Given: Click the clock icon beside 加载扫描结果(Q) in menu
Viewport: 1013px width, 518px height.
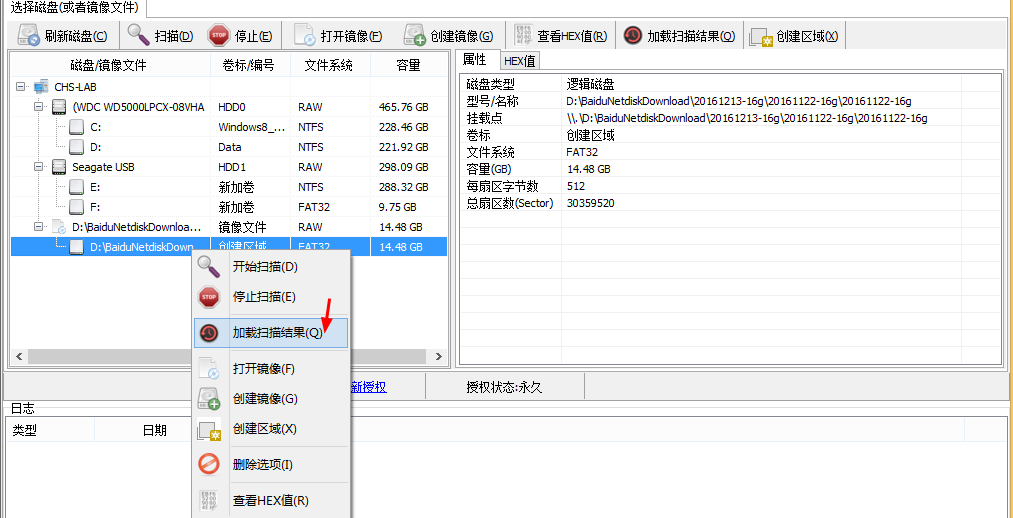Looking at the screenshot, I should pos(209,333).
